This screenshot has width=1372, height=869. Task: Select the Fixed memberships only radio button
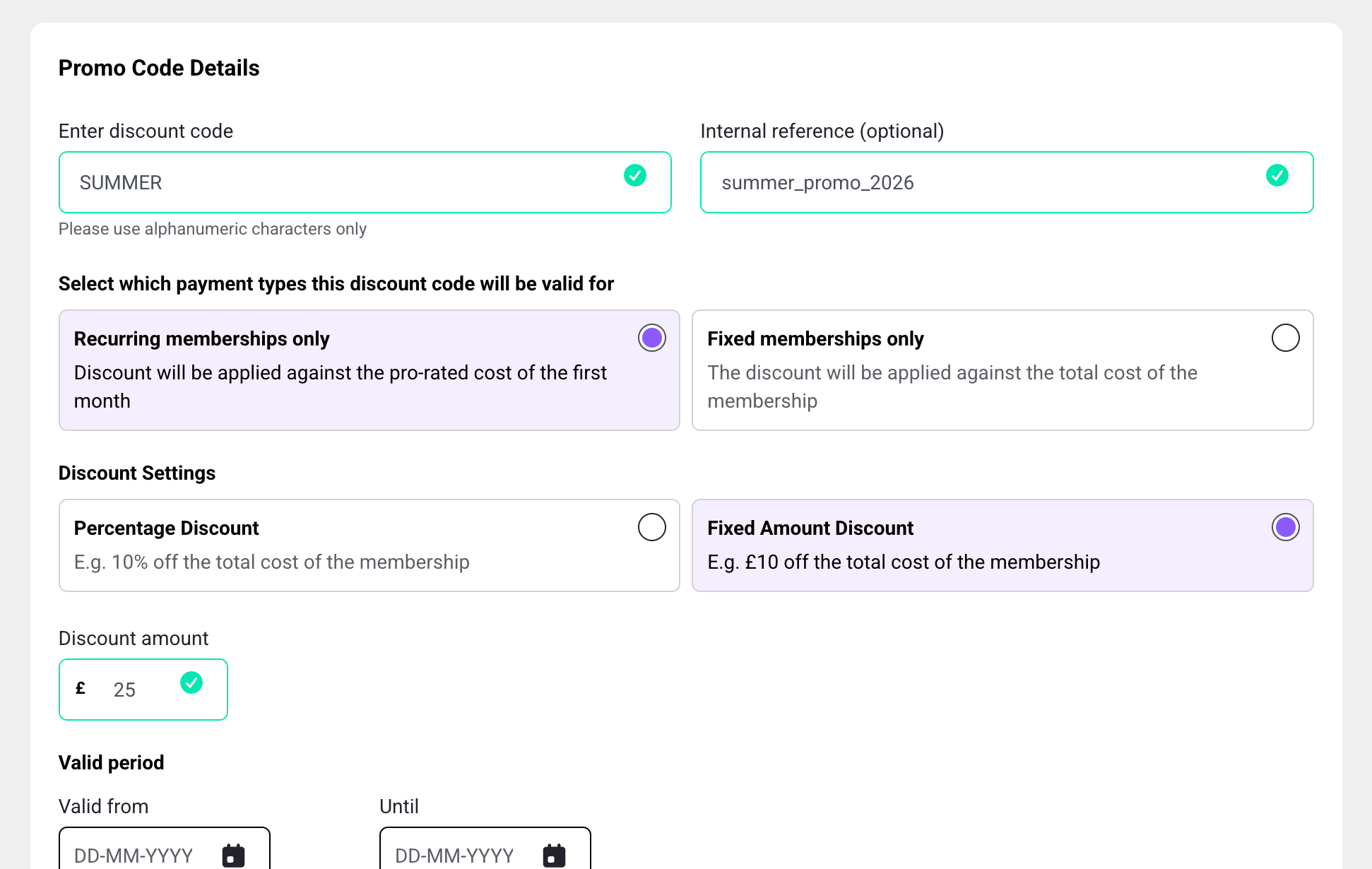click(1285, 338)
